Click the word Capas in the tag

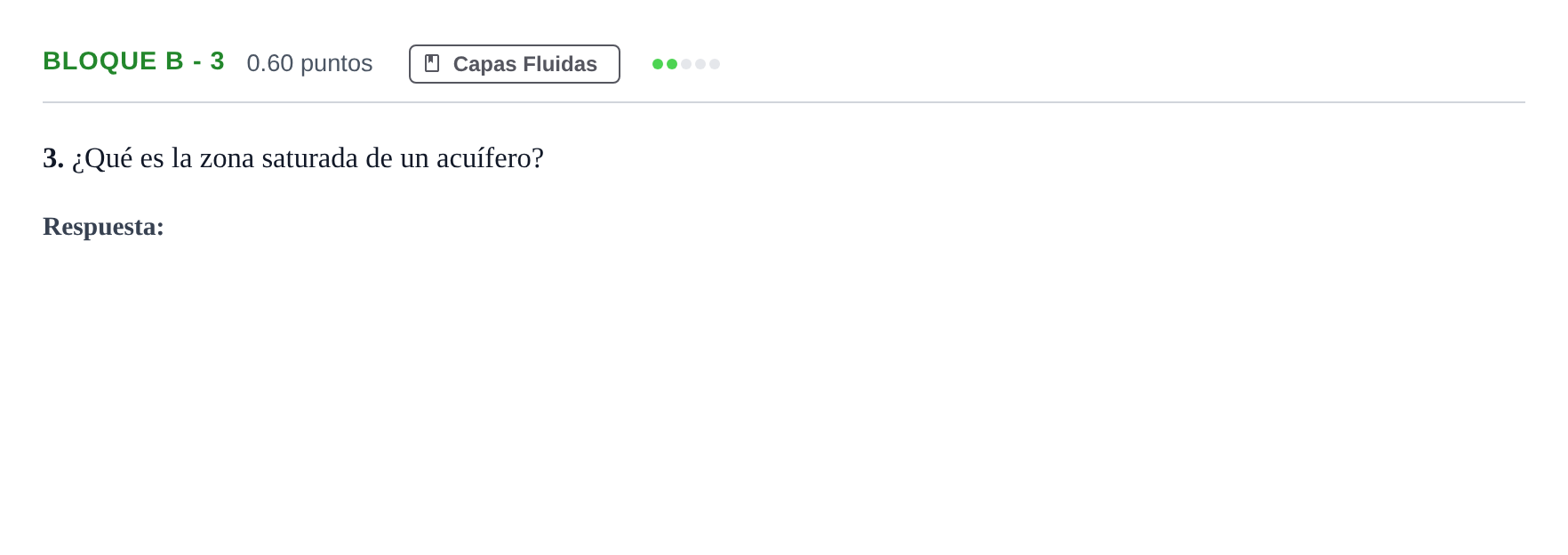click(484, 64)
